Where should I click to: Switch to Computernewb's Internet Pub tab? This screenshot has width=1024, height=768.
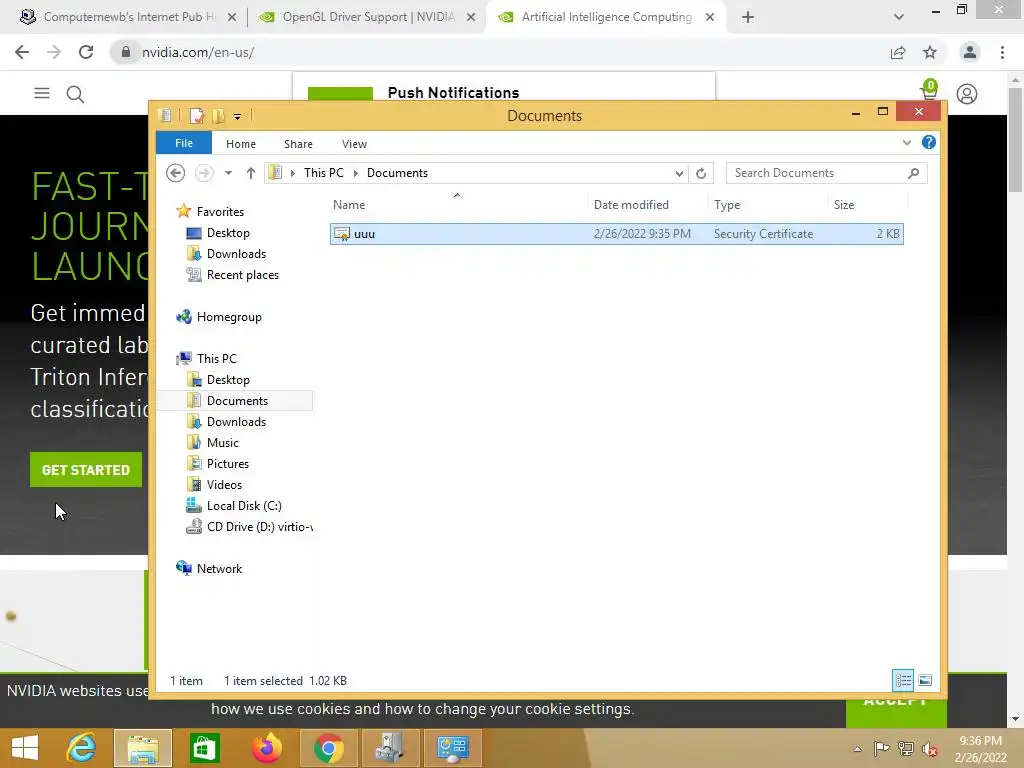[x=127, y=17]
